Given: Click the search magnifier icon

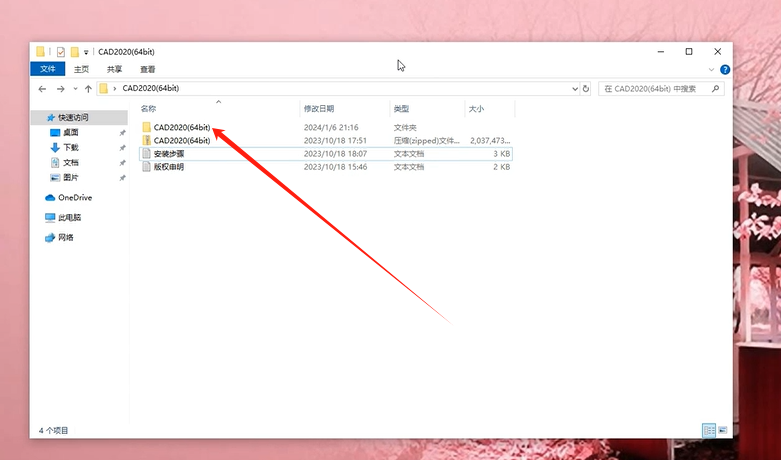Looking at the screenshot, I should [x=716, y=89].
